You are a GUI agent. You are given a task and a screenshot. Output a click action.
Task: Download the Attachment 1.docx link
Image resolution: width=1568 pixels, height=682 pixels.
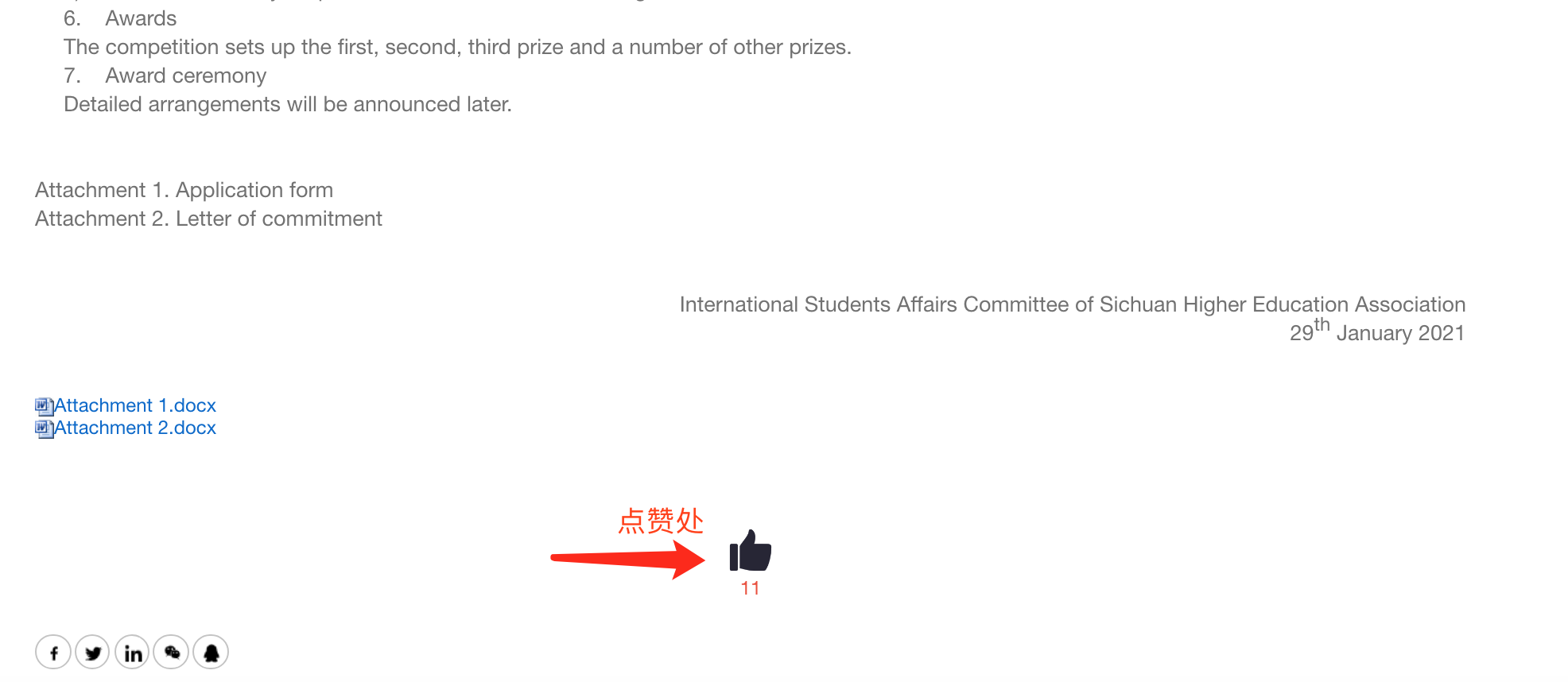click(135, 405)
